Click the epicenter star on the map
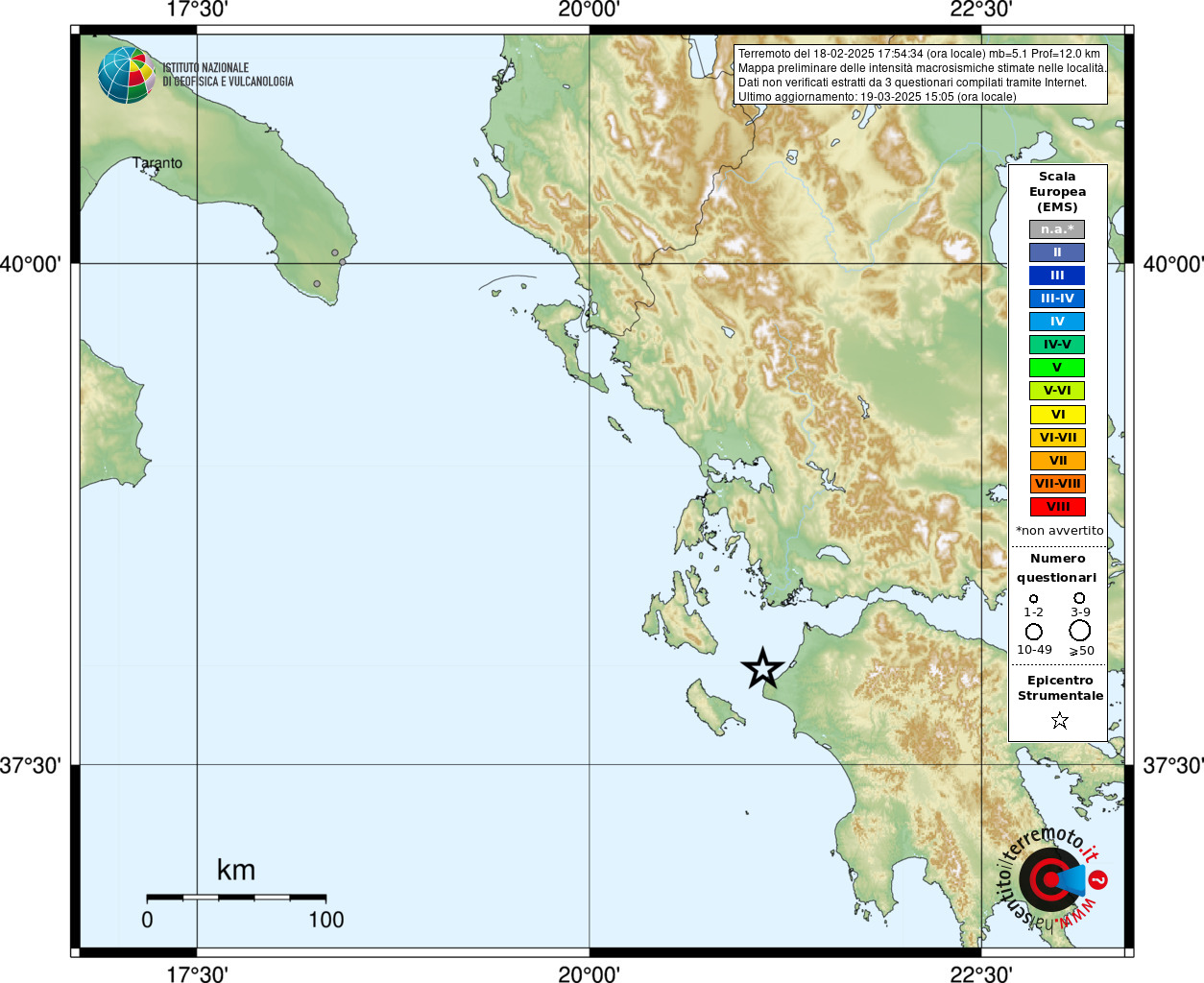 [763, 668]
